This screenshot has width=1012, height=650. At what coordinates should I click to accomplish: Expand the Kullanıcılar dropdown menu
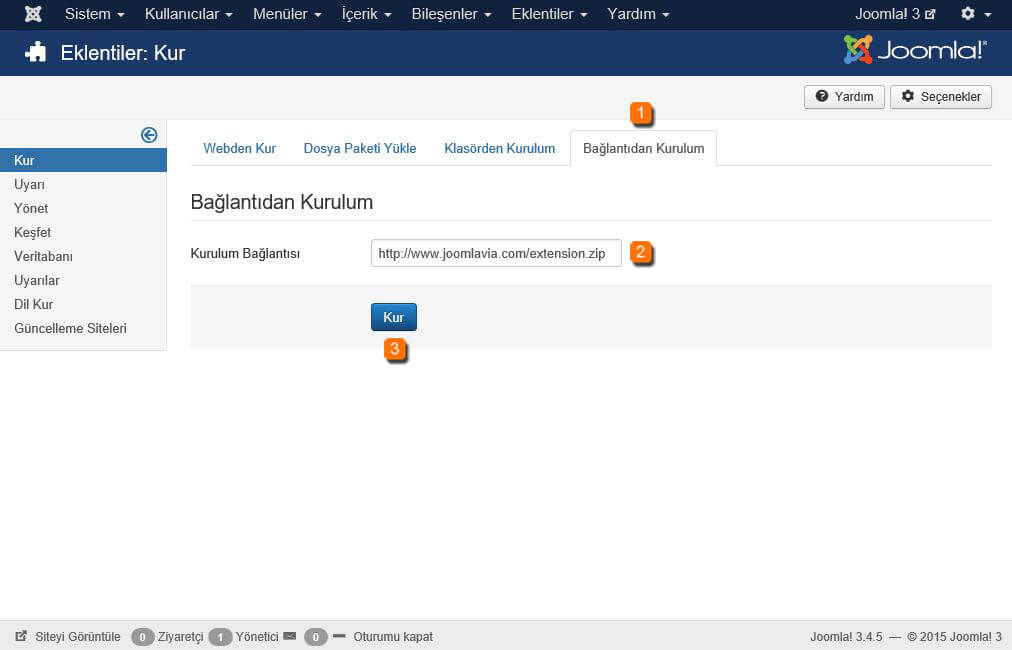coord(188,14)
